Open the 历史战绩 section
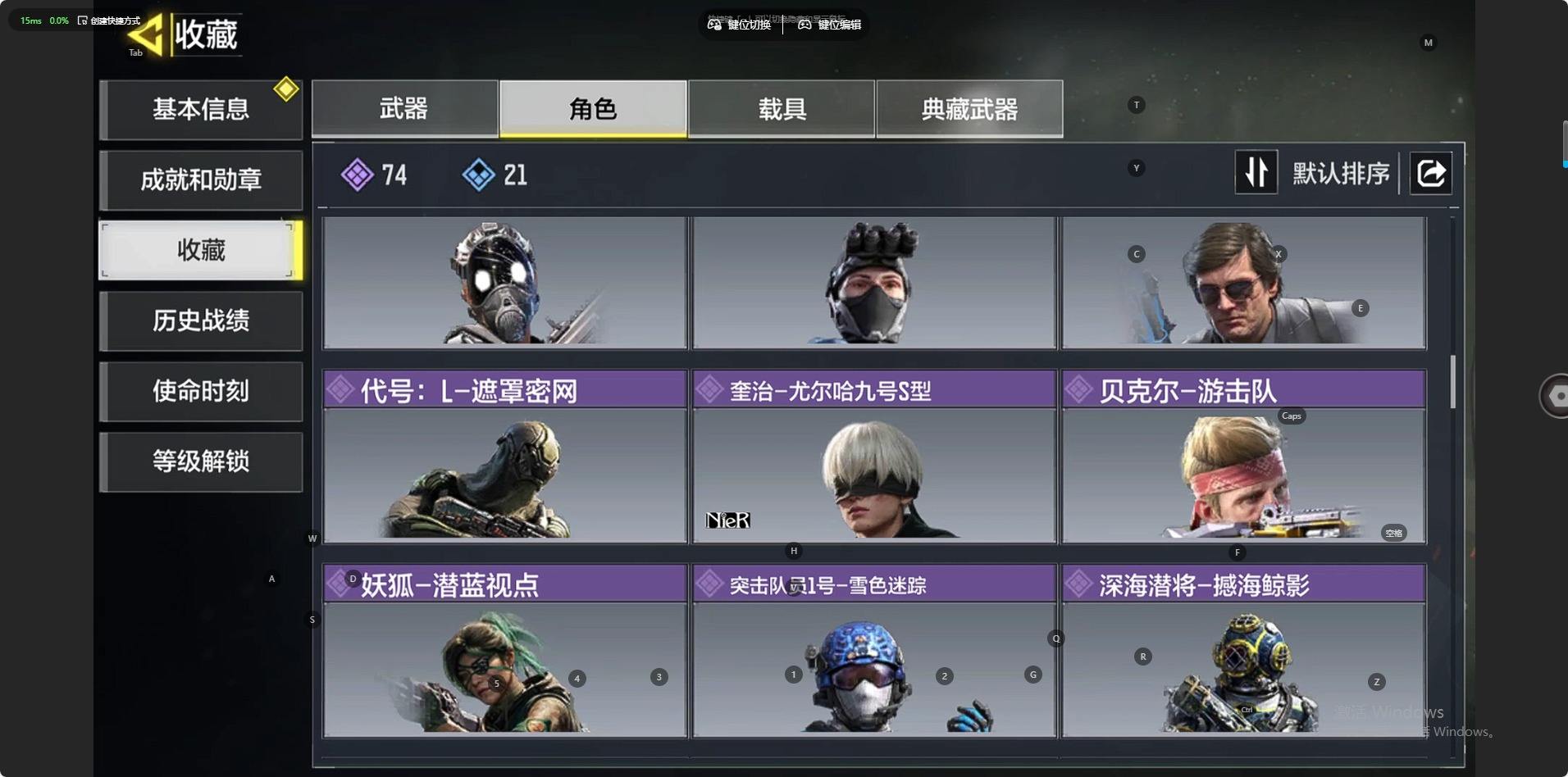 (201, 320)
